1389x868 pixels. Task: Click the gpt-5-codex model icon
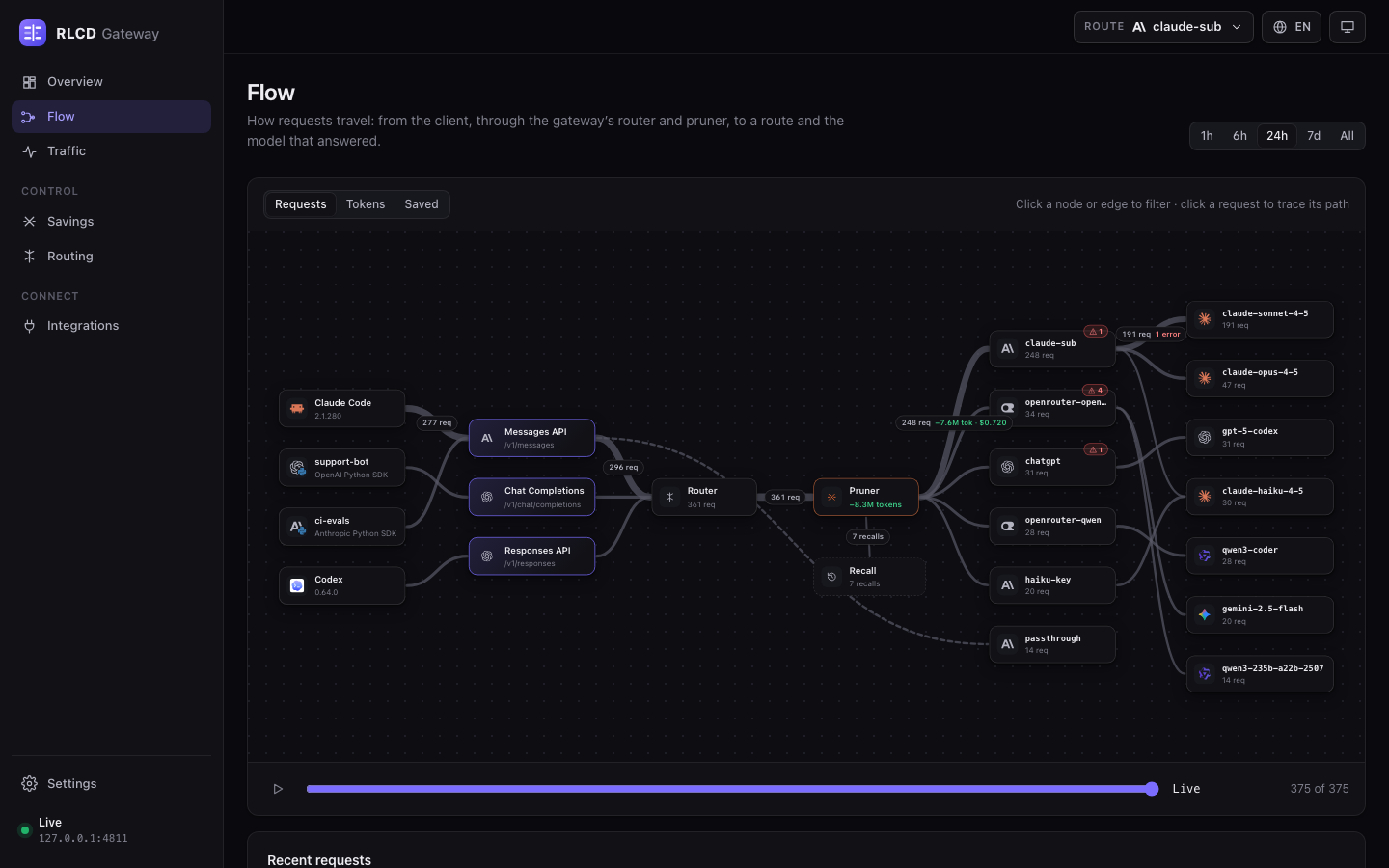click(x=1205, y=437)
